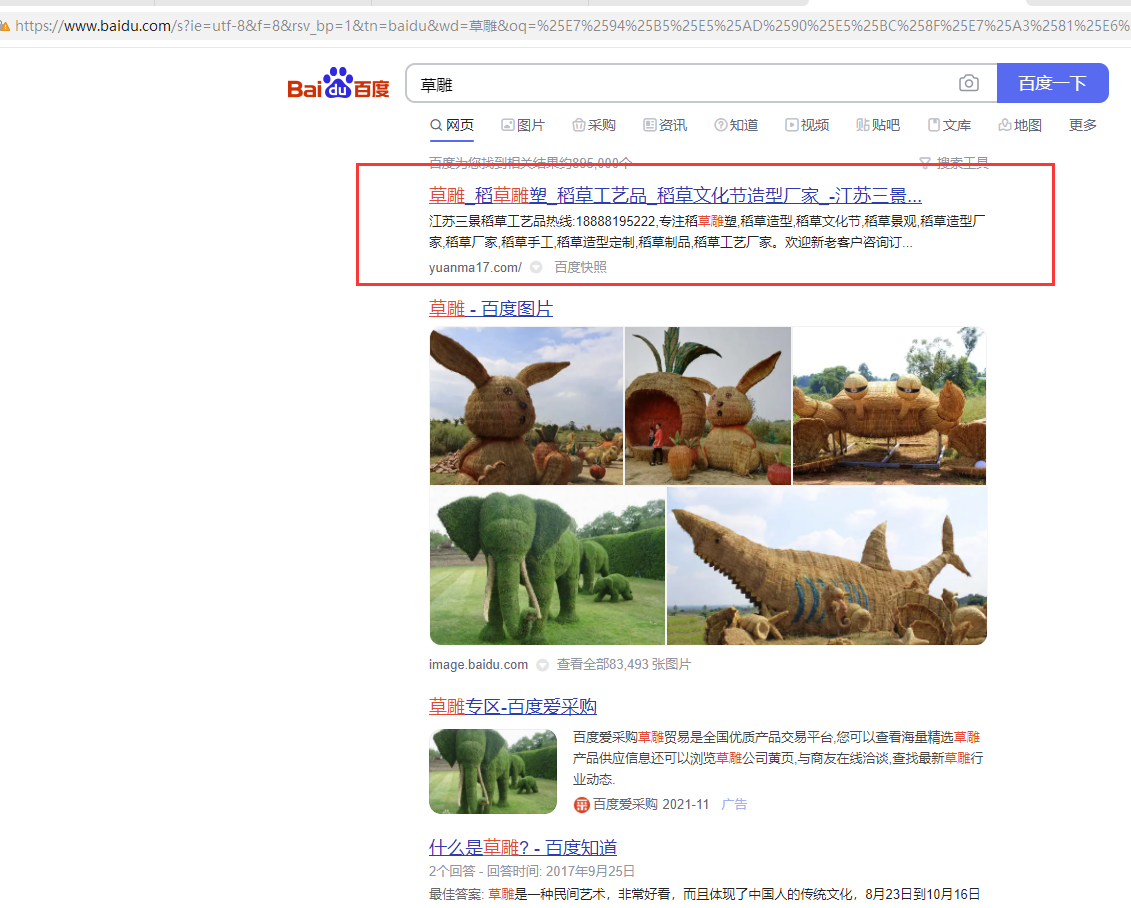Click the Baidu logo
Viewport: 1131px width, 908px height.
click(338, 84)
